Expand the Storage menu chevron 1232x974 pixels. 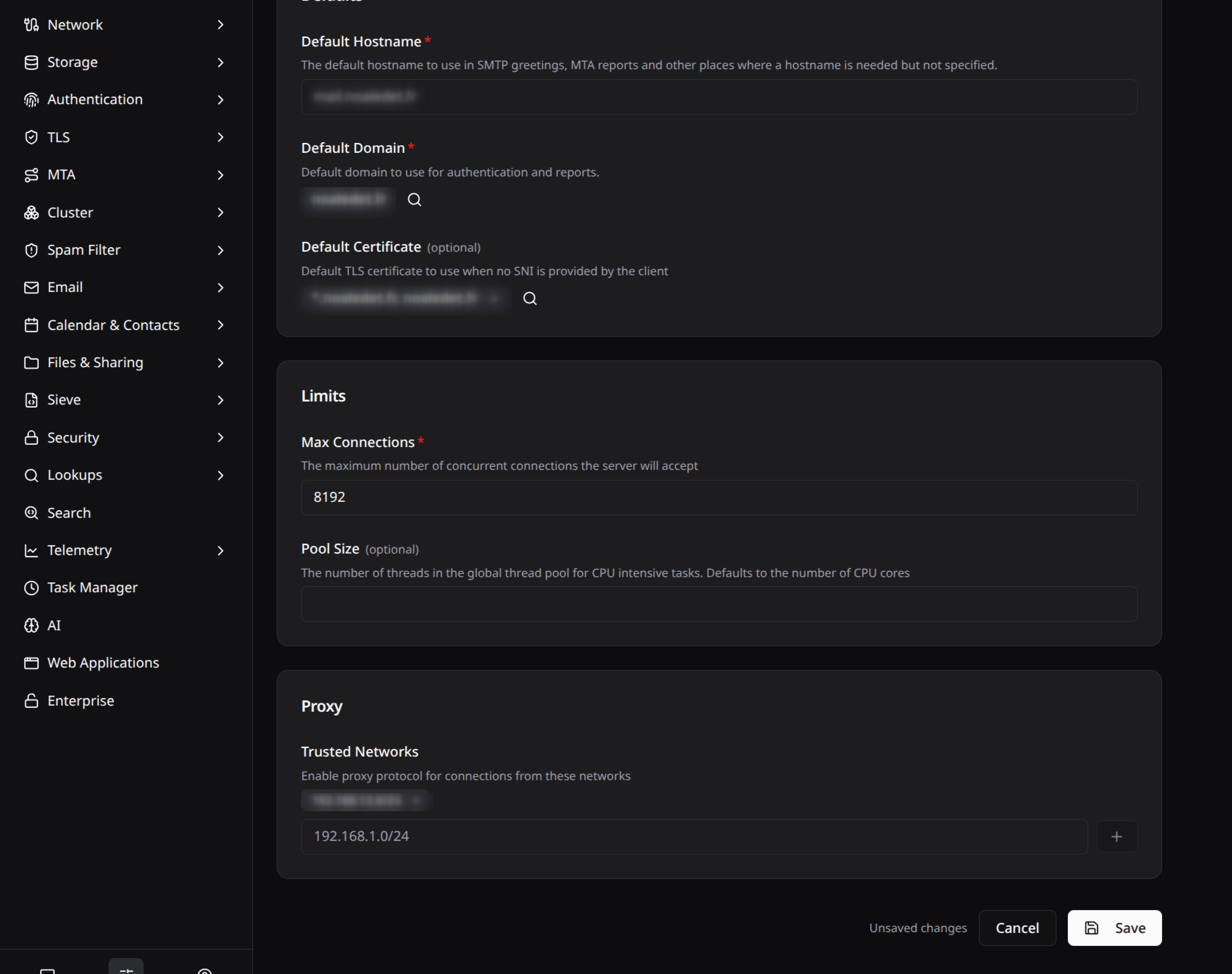pyautogui.click(x=221, y=62)
